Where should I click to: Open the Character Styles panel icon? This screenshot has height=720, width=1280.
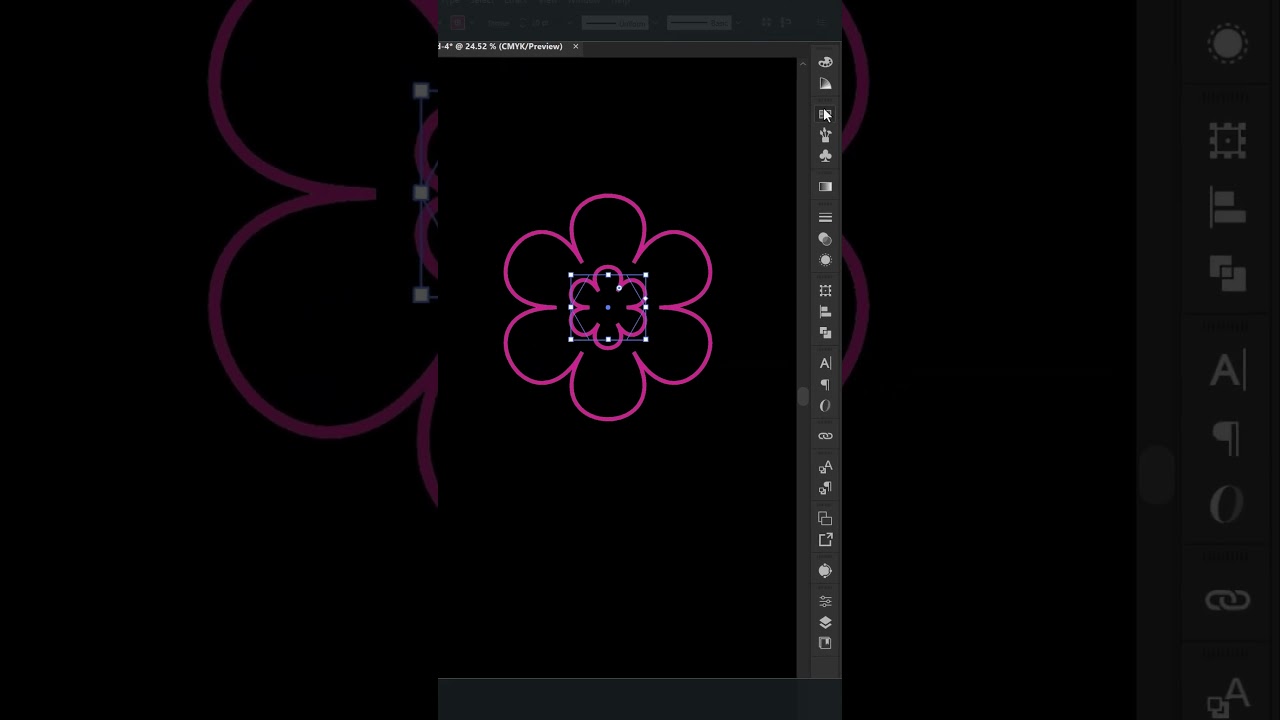point(825,467)
